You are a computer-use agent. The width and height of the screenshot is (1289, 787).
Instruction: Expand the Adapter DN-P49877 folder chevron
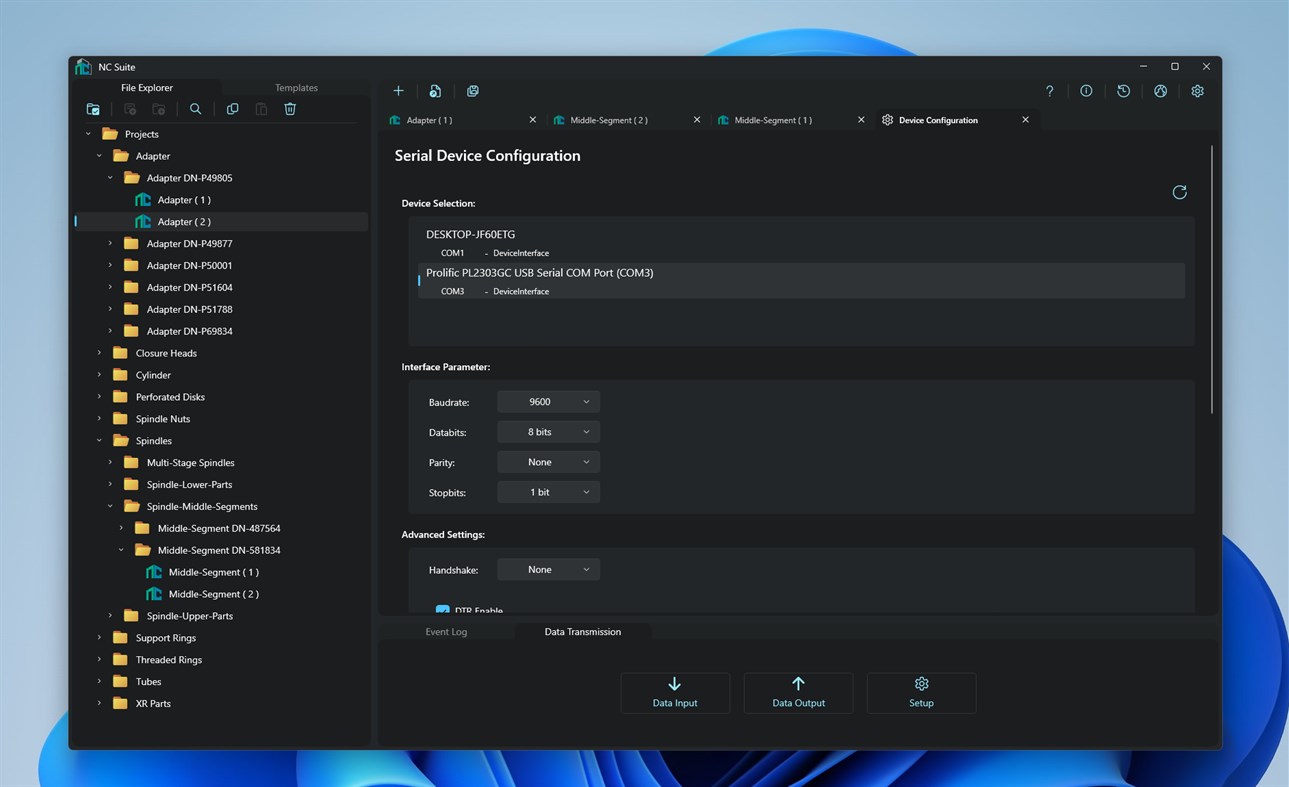click(110, 244)
